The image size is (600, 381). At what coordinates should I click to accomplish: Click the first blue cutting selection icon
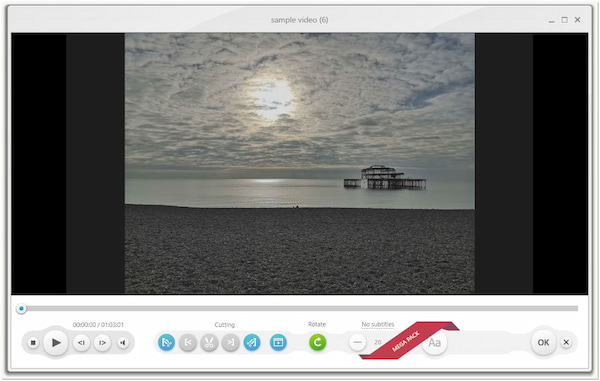pyautogui.click(x=166, y=342)
